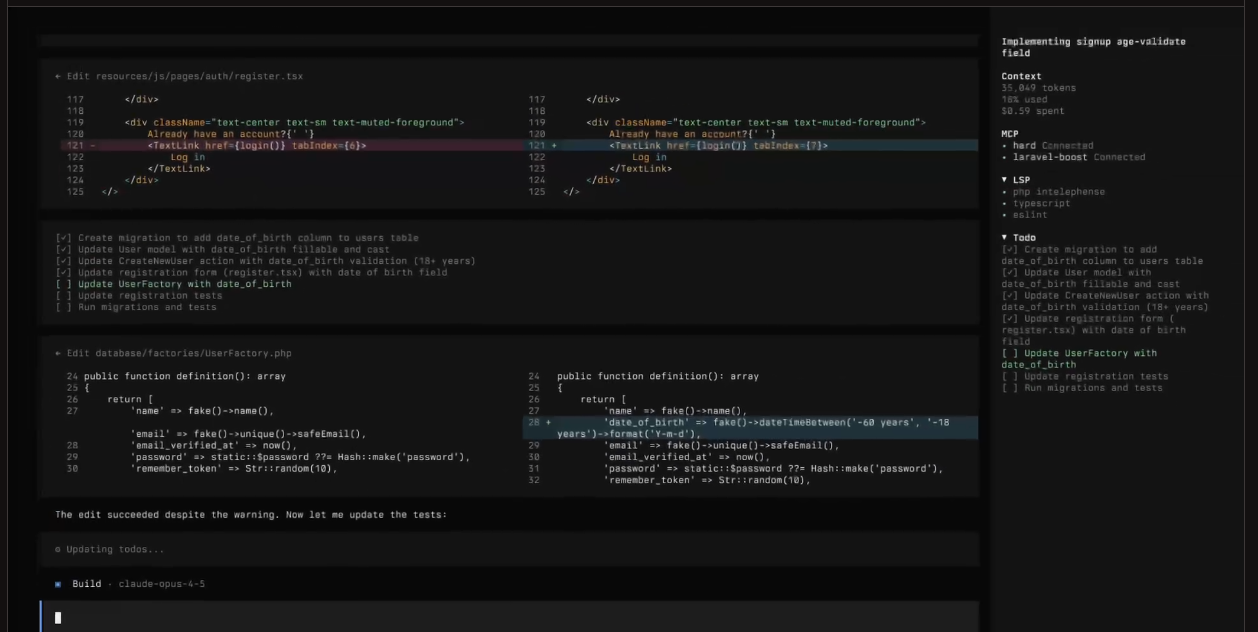1258x632 pixels.
Task: Click '18% used' context value
Action: (x=1024, y=99)
